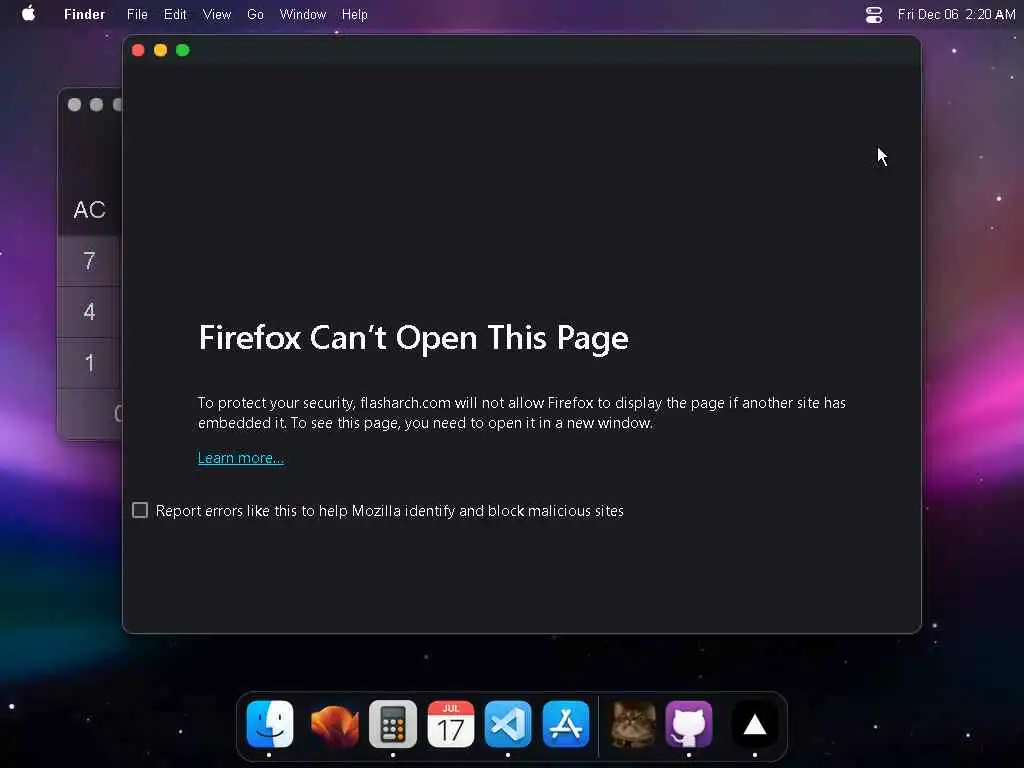Screen dimensions: 1024x768
Task: Maximize the browser window with the green button
Action: click(183, 50)
